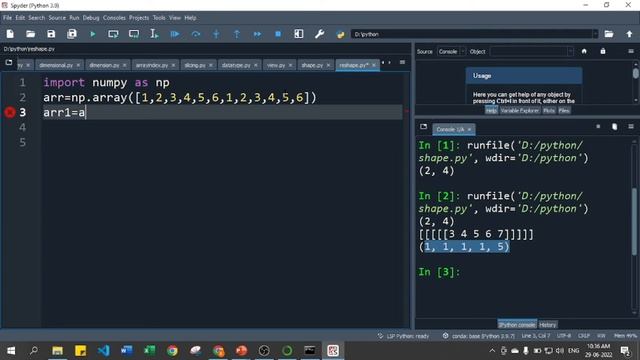Create a new file from the toolbar
Screen dimensions: 640x360
click(x=10, y=34)
